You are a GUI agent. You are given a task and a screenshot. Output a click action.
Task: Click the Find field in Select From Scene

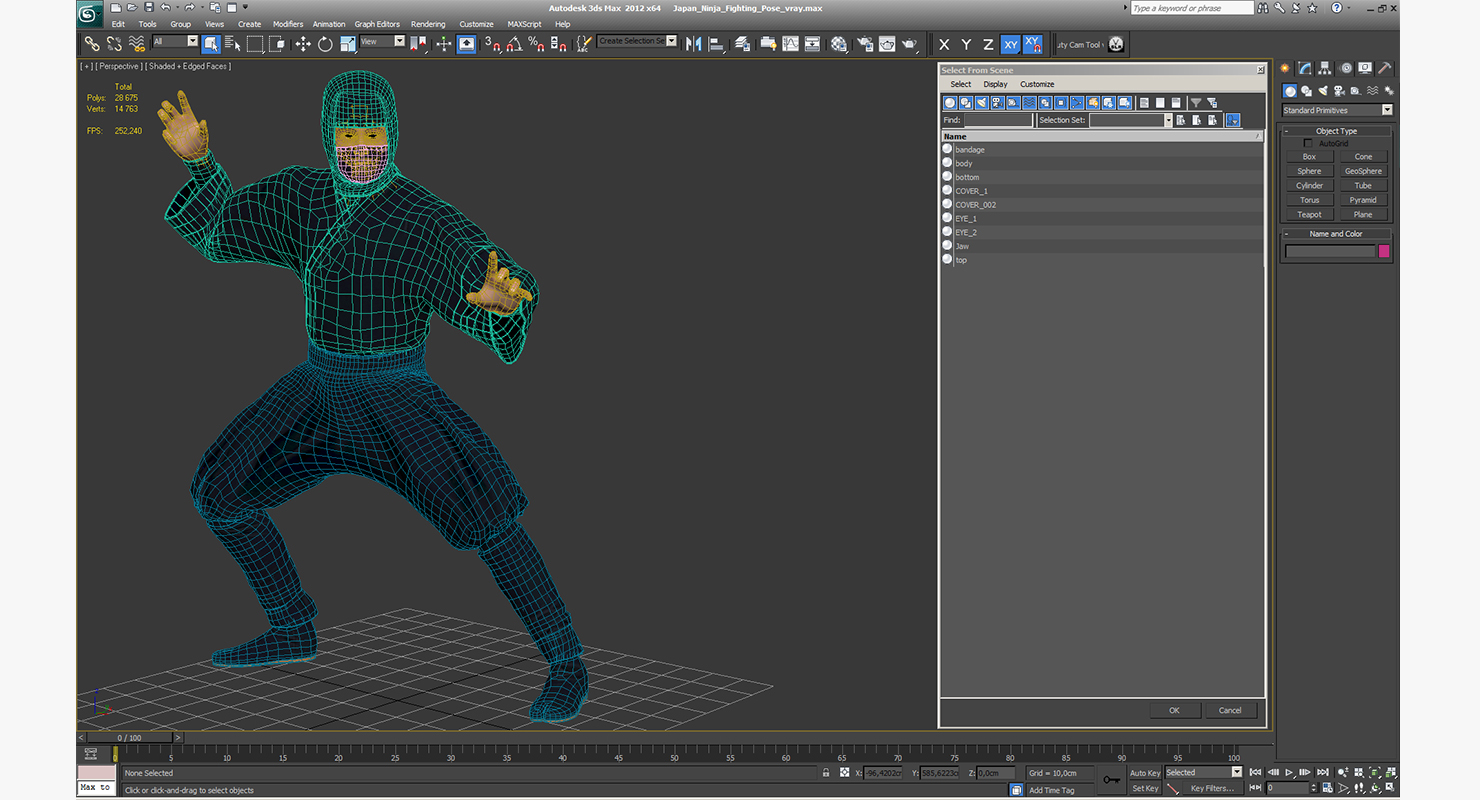pyautogui.click(x=997, y=120)
